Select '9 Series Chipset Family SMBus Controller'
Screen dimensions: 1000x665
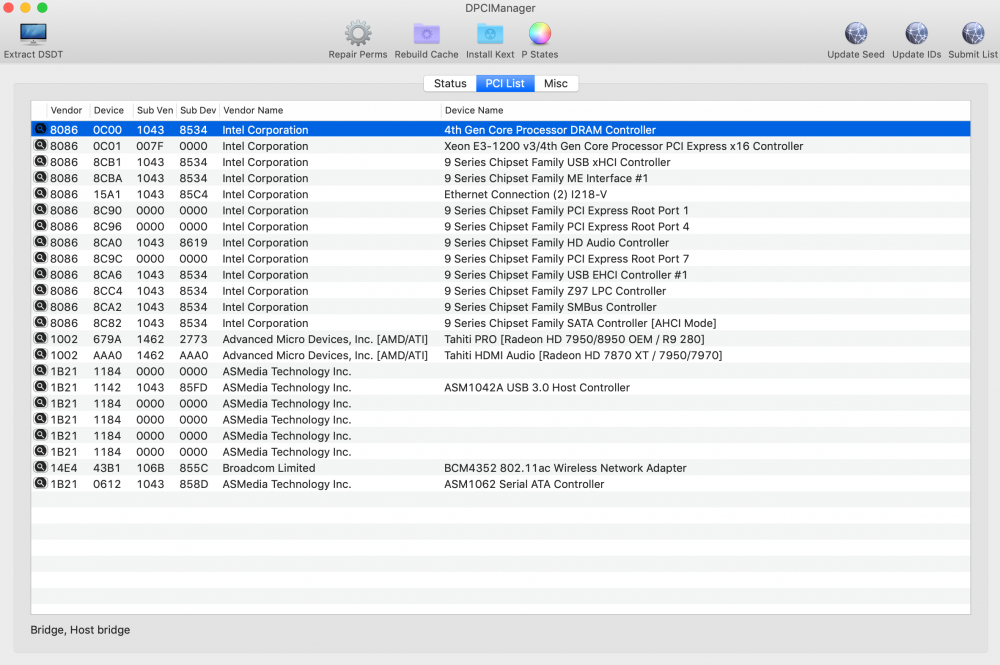click(550, 307)
